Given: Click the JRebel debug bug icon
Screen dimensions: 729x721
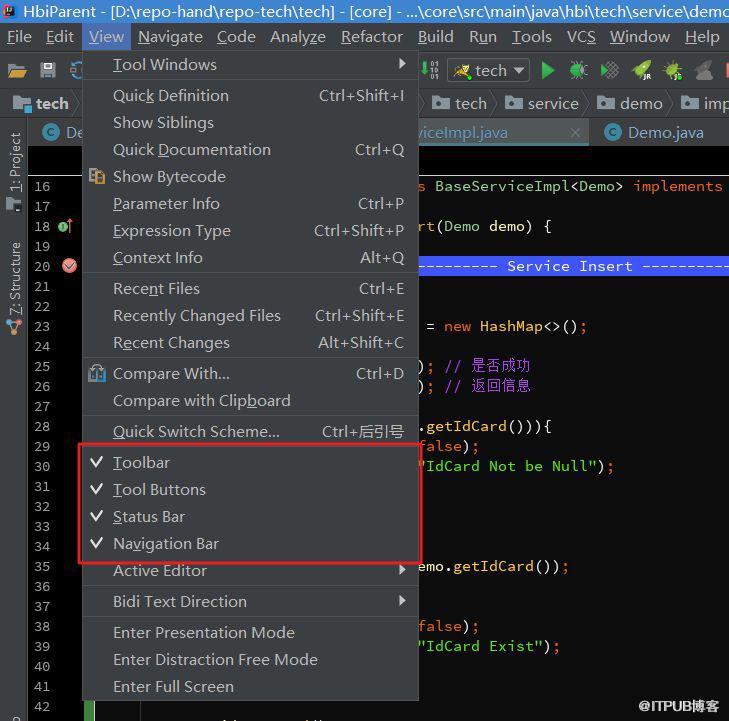Looking at the screenshot, I should coord(673,71).
